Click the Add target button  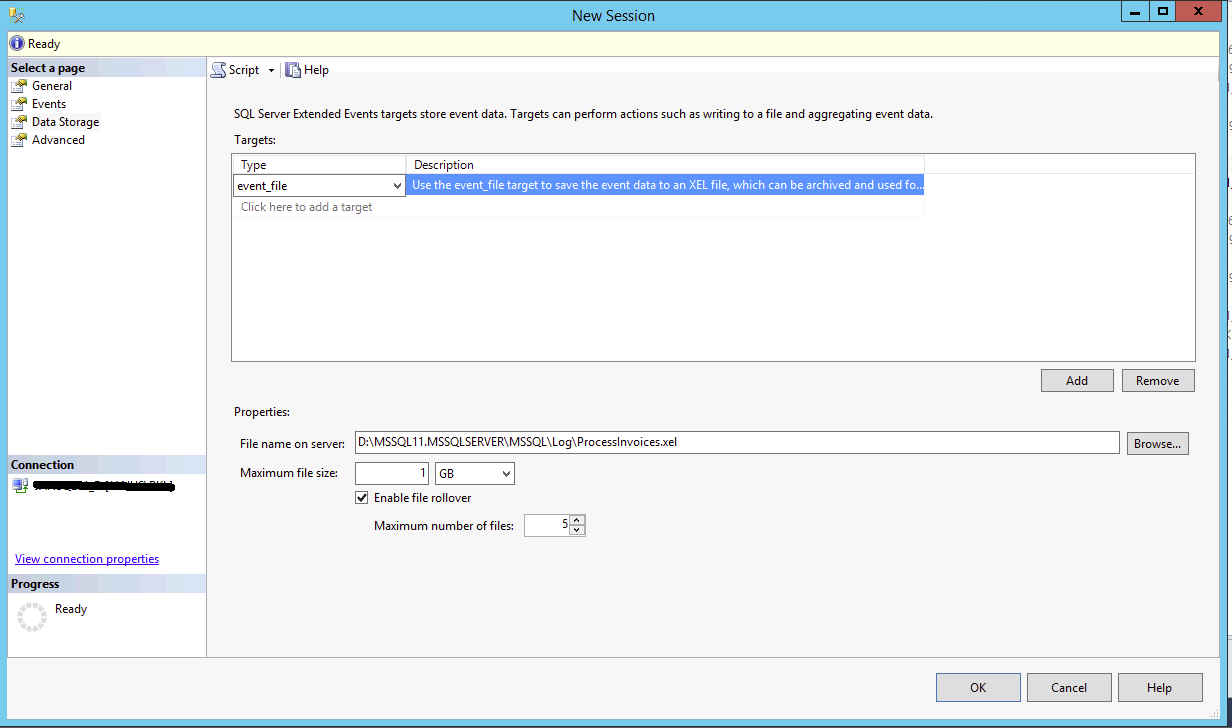tap(1077, 381)
